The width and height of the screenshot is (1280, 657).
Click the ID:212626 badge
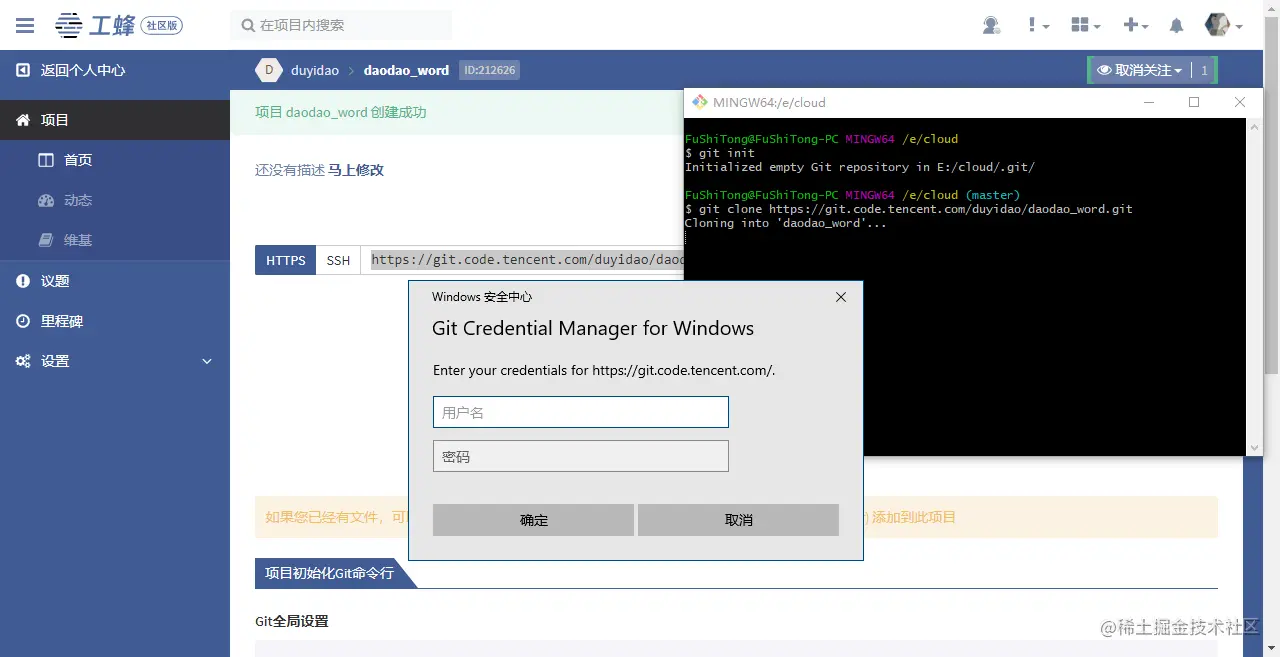click(x=490, y=70)
